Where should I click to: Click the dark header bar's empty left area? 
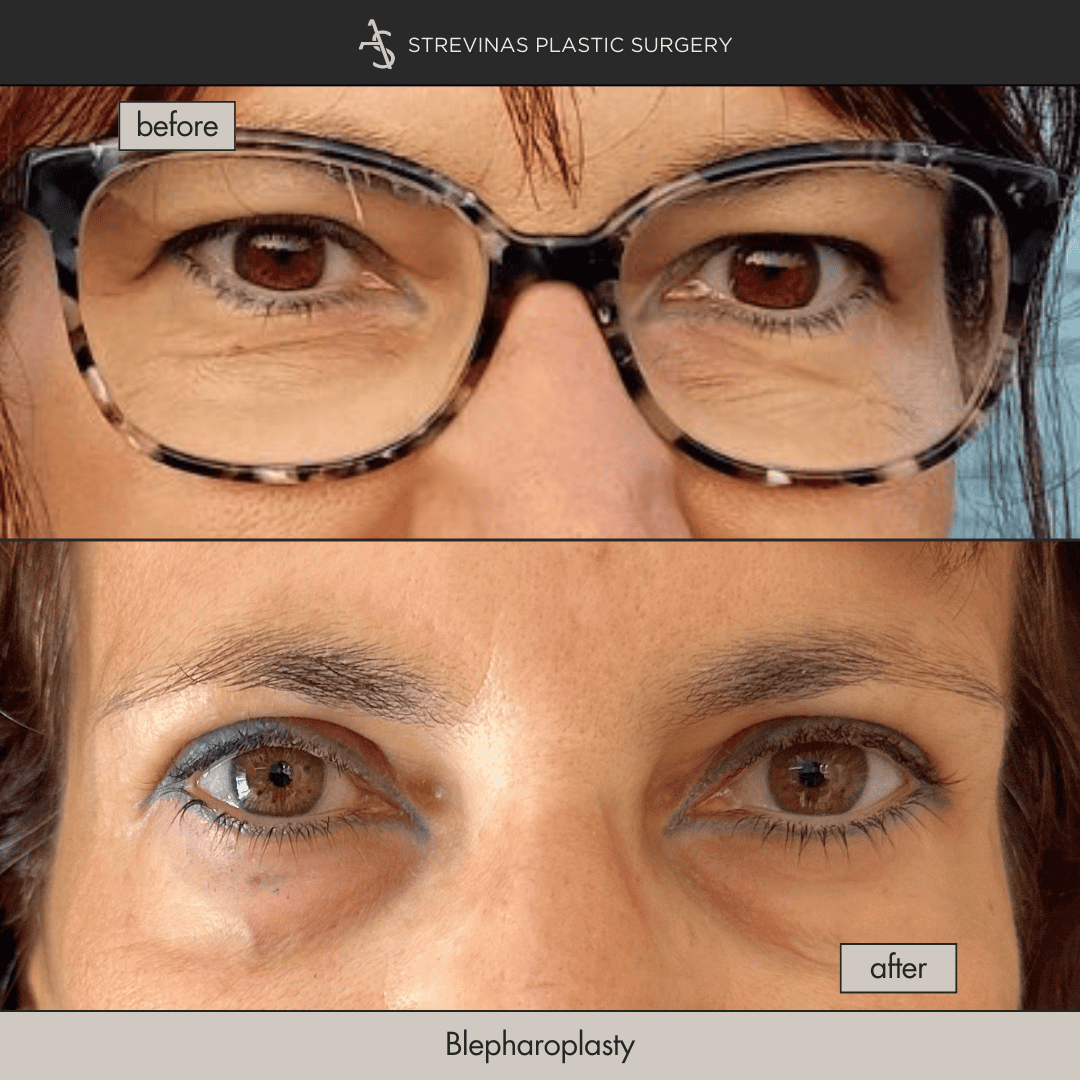coord(150,44)
